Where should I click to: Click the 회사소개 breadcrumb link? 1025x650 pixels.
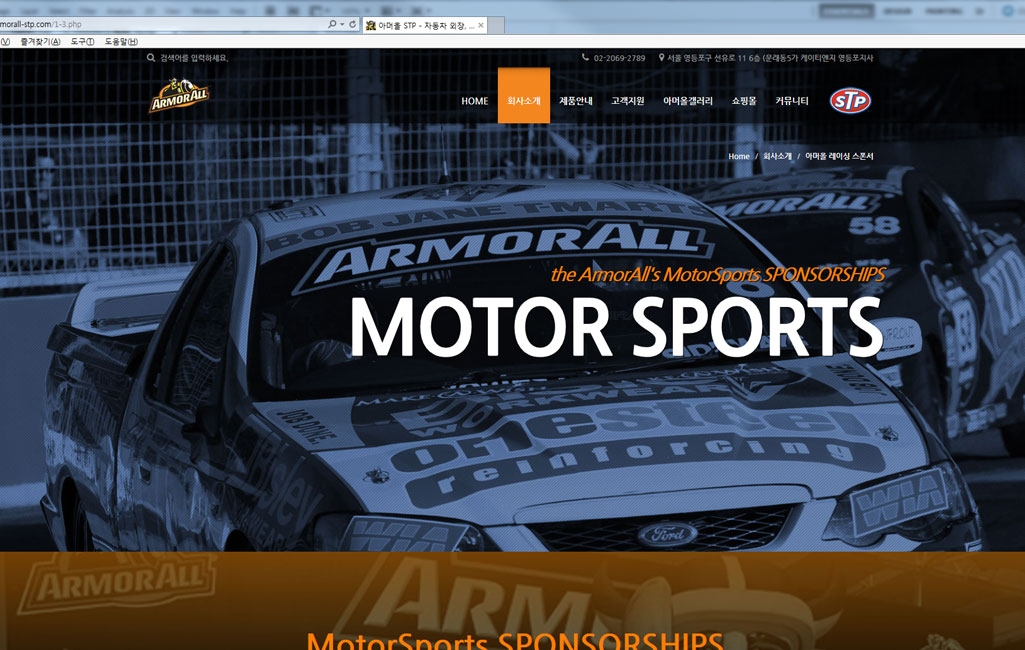point(777,156)
